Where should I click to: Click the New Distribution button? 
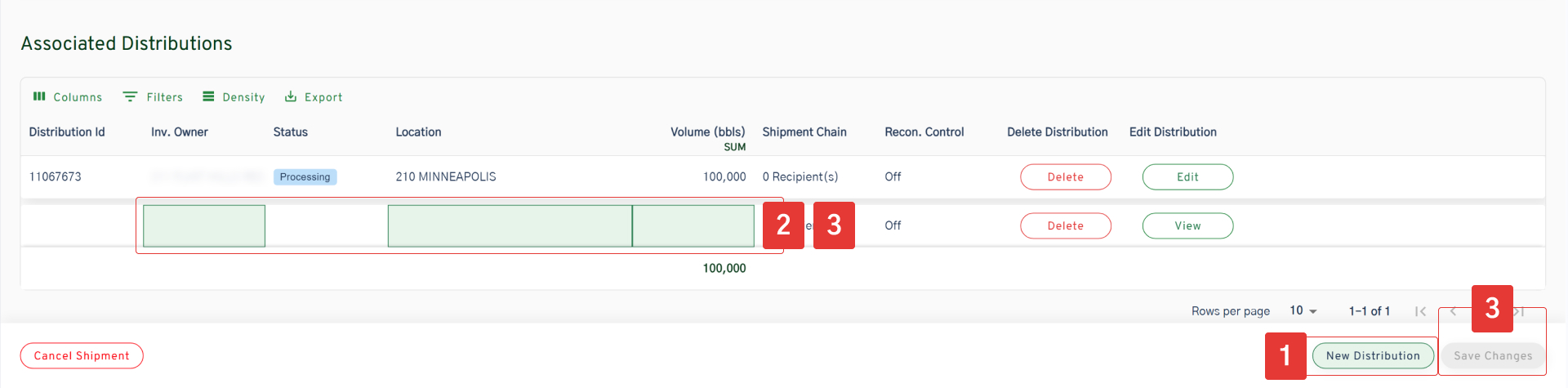[1372, 356]
